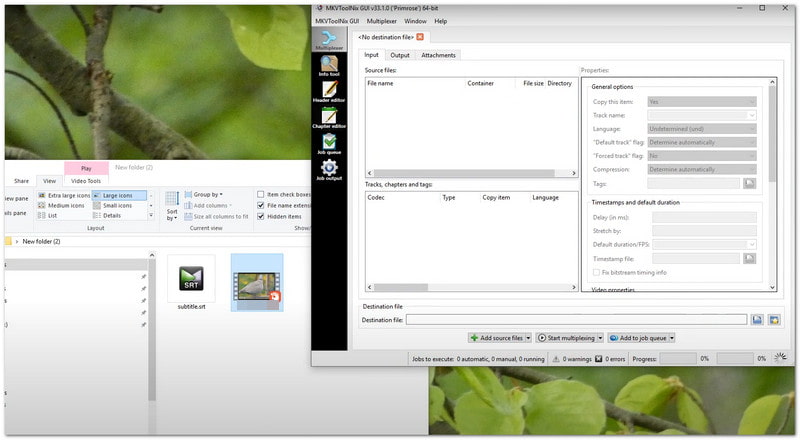Click Start multiplexing button
Screen dimensions: 800x440
click(x=569, y=338)
